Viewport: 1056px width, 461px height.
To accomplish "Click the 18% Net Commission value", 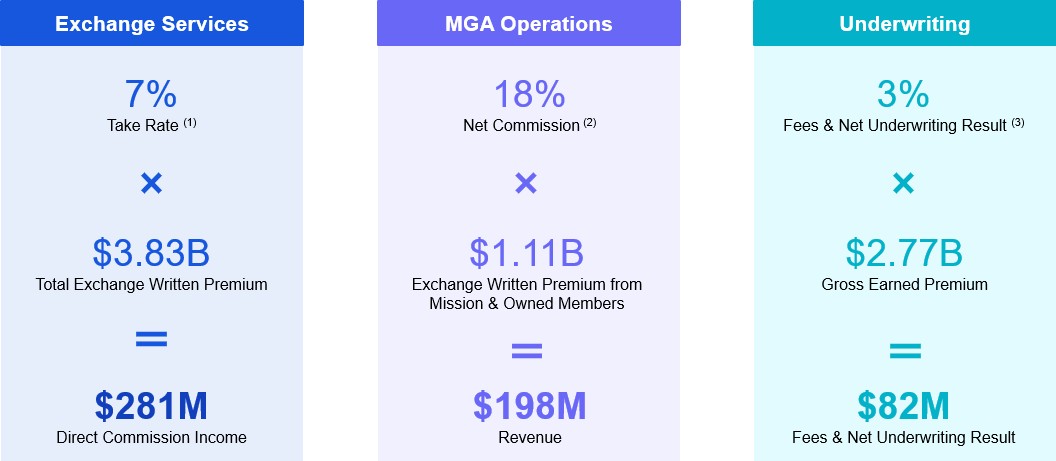I will click(527, 95).
